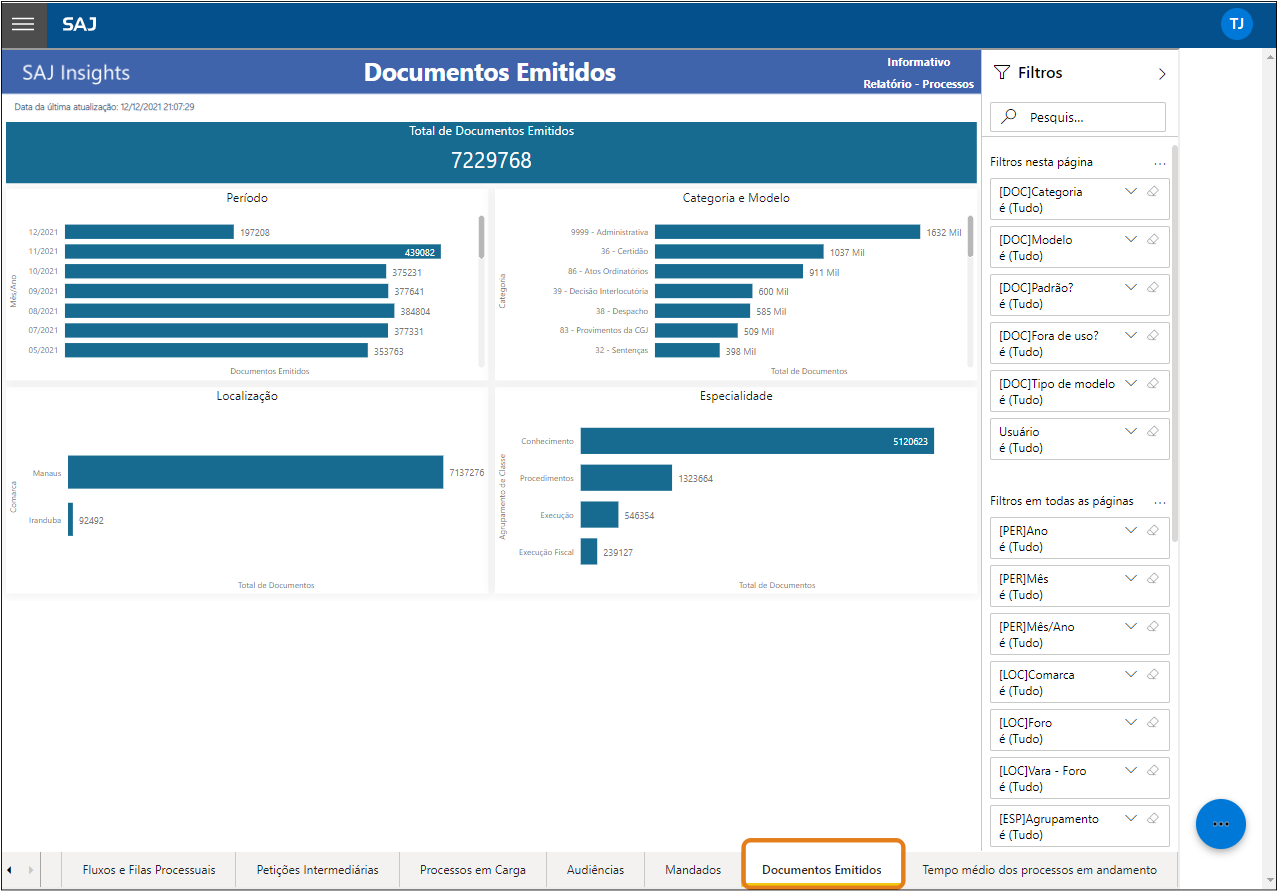Open the Relatório - Processos link

(918, 84)
